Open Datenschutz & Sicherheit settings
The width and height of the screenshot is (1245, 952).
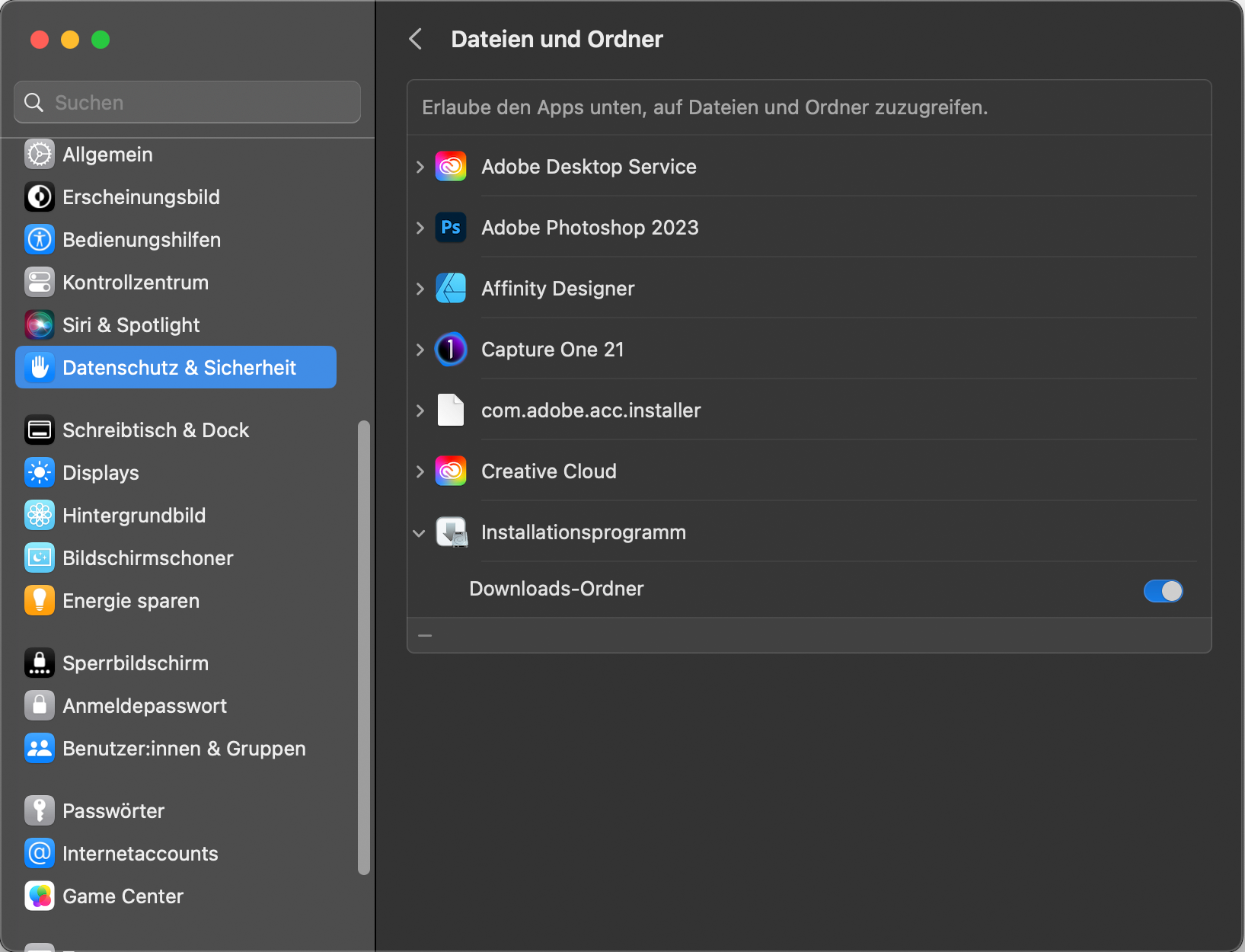(x=176, y=368)
